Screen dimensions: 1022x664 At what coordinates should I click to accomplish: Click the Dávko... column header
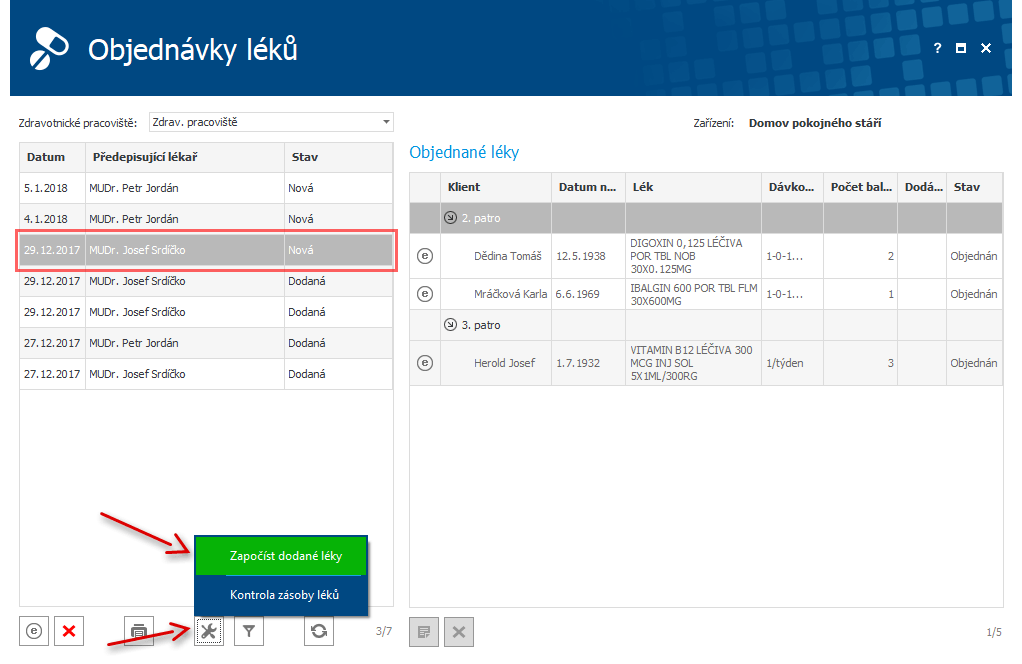[x=793, y=187]
